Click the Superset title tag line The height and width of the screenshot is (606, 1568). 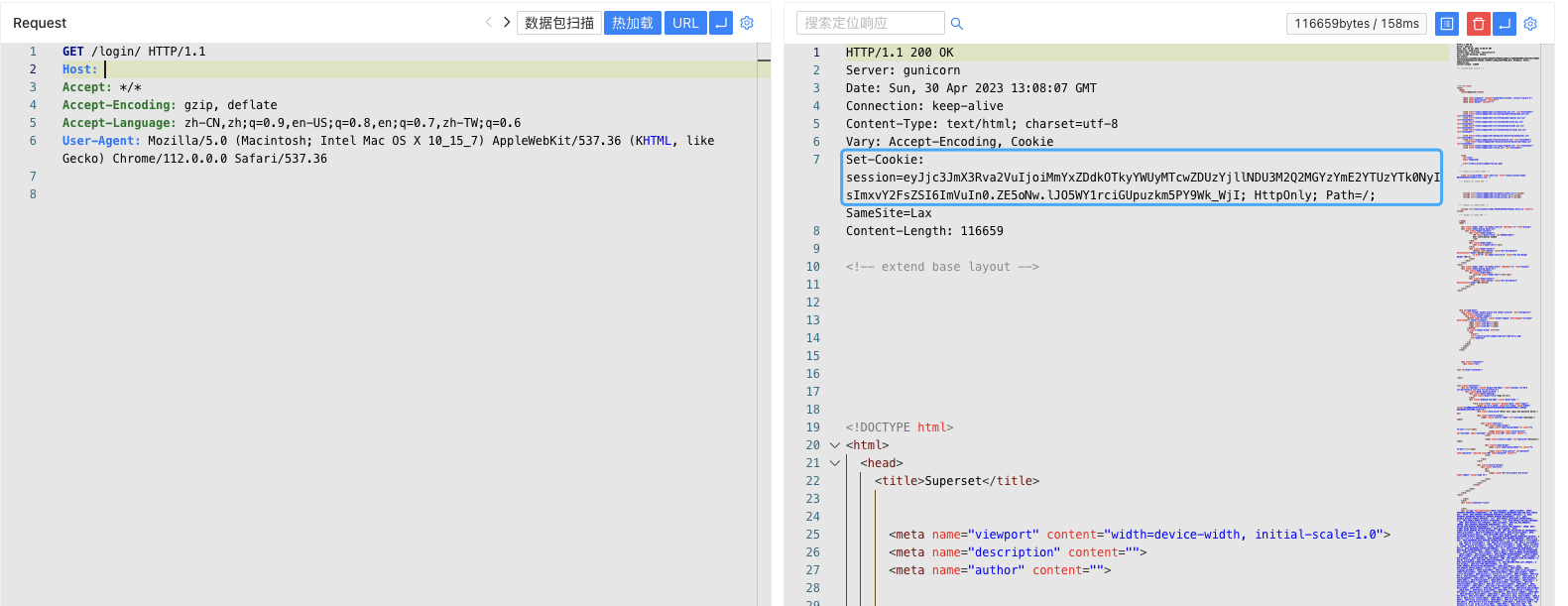click(x=957, y=481)
